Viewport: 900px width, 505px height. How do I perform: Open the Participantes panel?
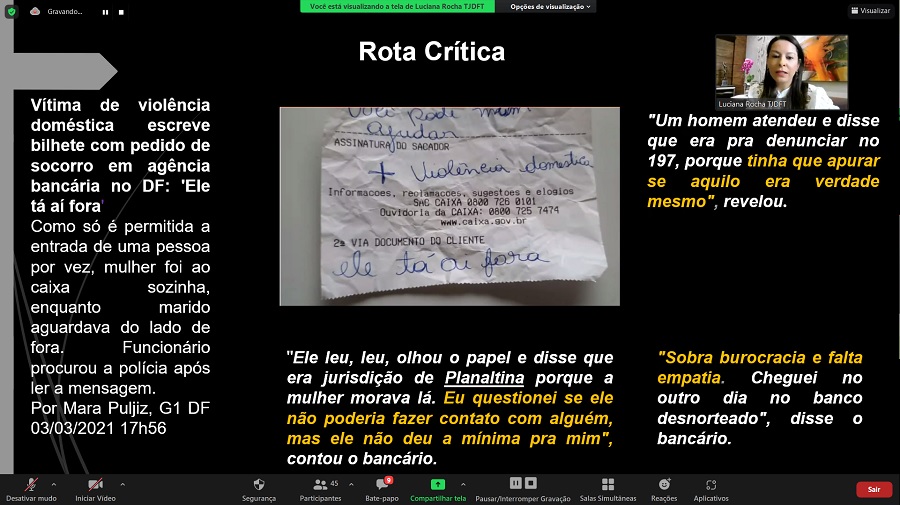tap(320, 484)
